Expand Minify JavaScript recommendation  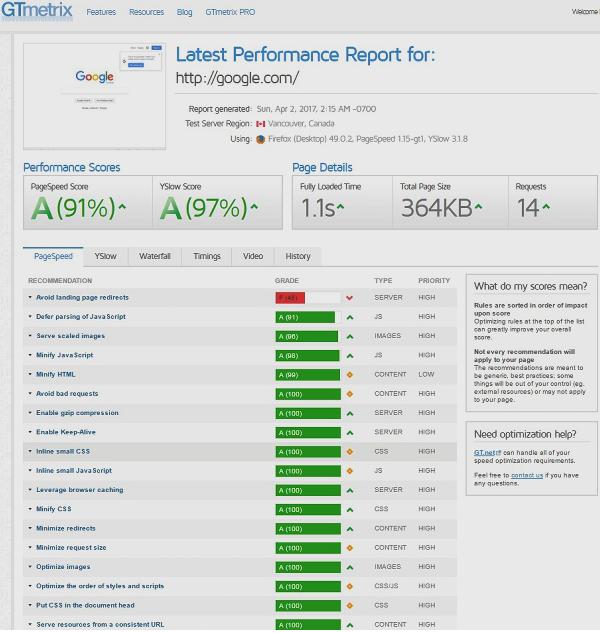point(30,355)
